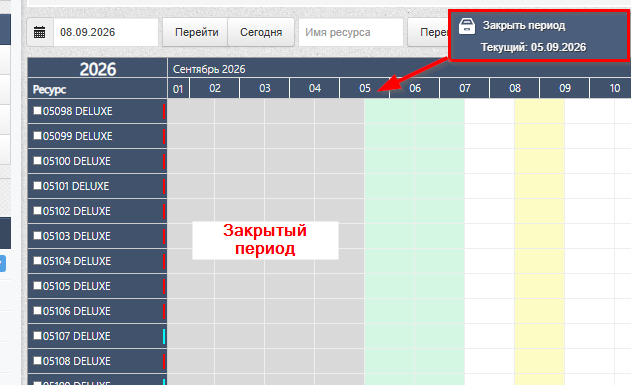Click the Сегодня button
This screenshot has width=631, height=385.
261,32
